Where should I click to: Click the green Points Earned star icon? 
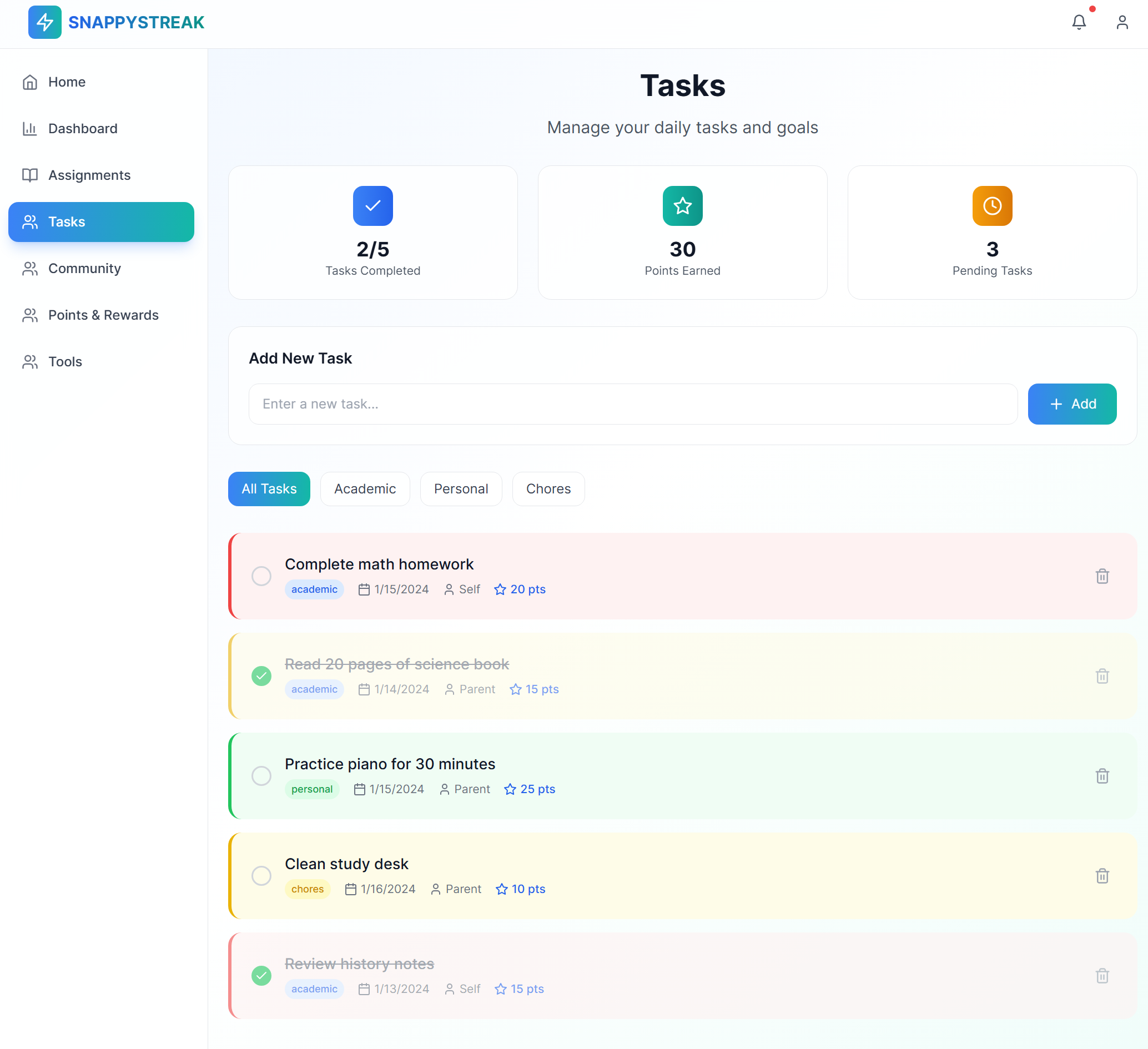pyautogui.click(x=682, y=206)
